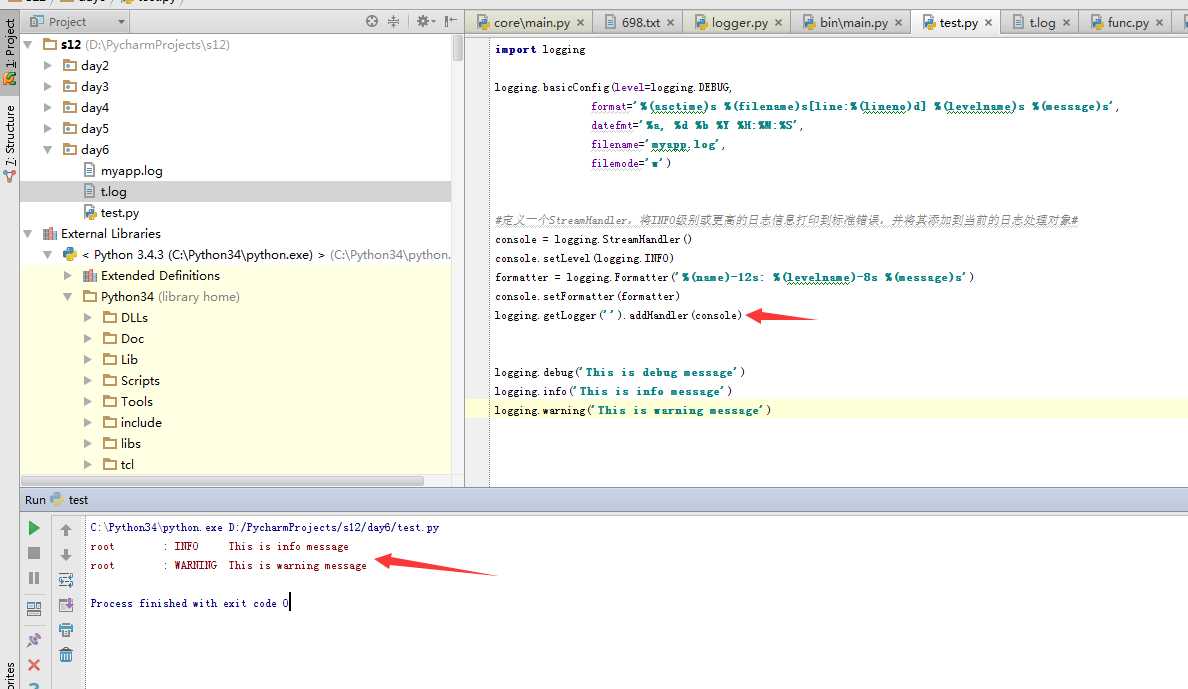Pin the Run tab with pin icon
This screenshot has width=1188, height=689.
34,640
